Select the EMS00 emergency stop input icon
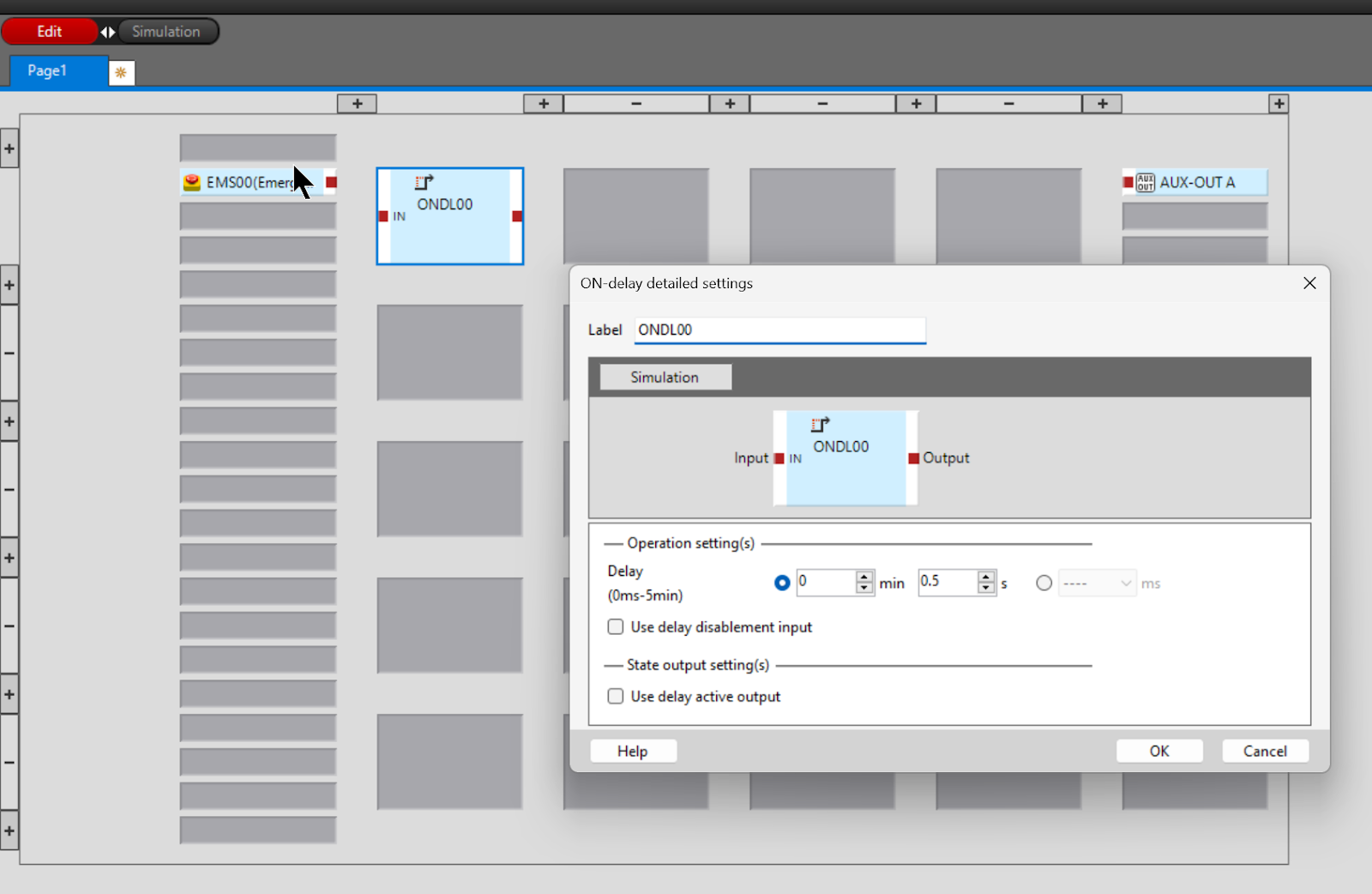 pyautogui.click(x=192, y=182)
